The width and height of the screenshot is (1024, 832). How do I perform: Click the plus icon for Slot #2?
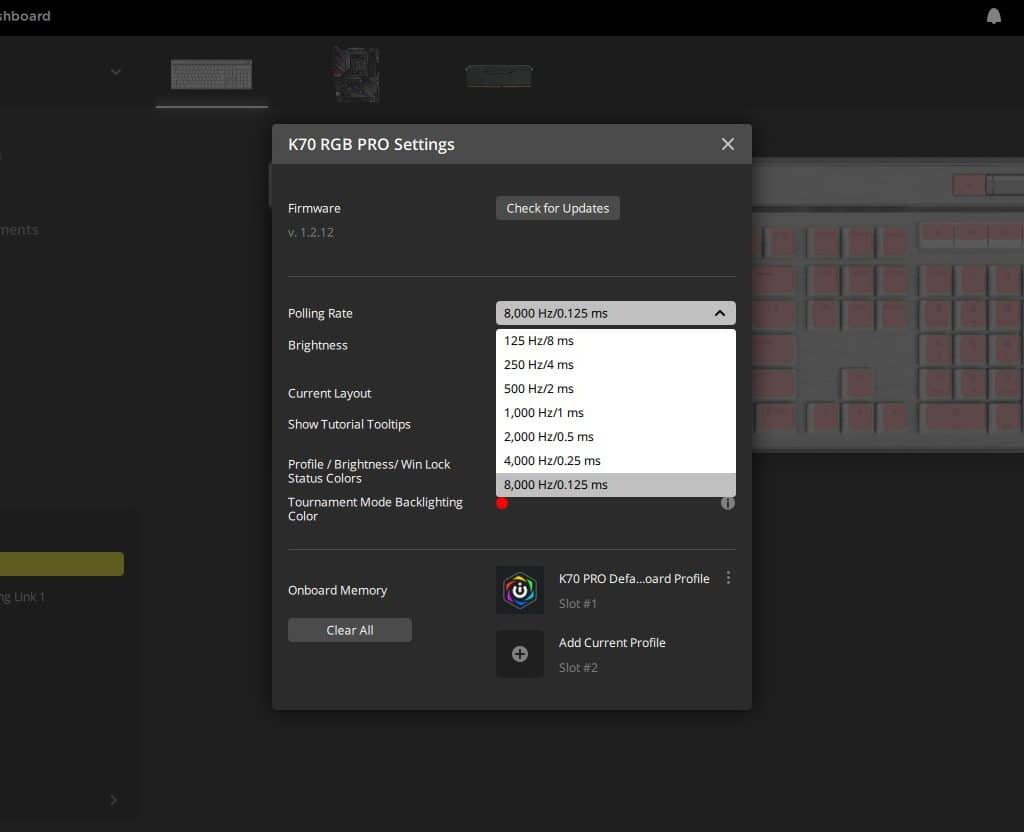[x=520, y=654]
